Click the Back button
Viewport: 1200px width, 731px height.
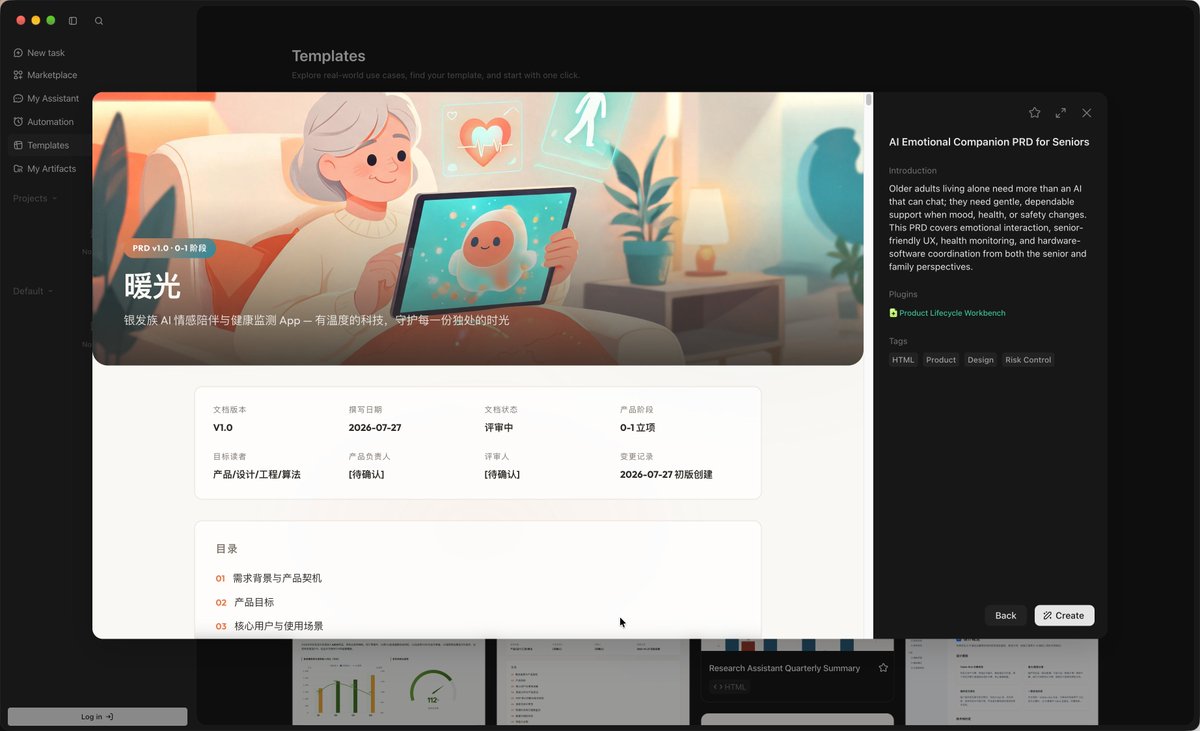point(1005,615)
